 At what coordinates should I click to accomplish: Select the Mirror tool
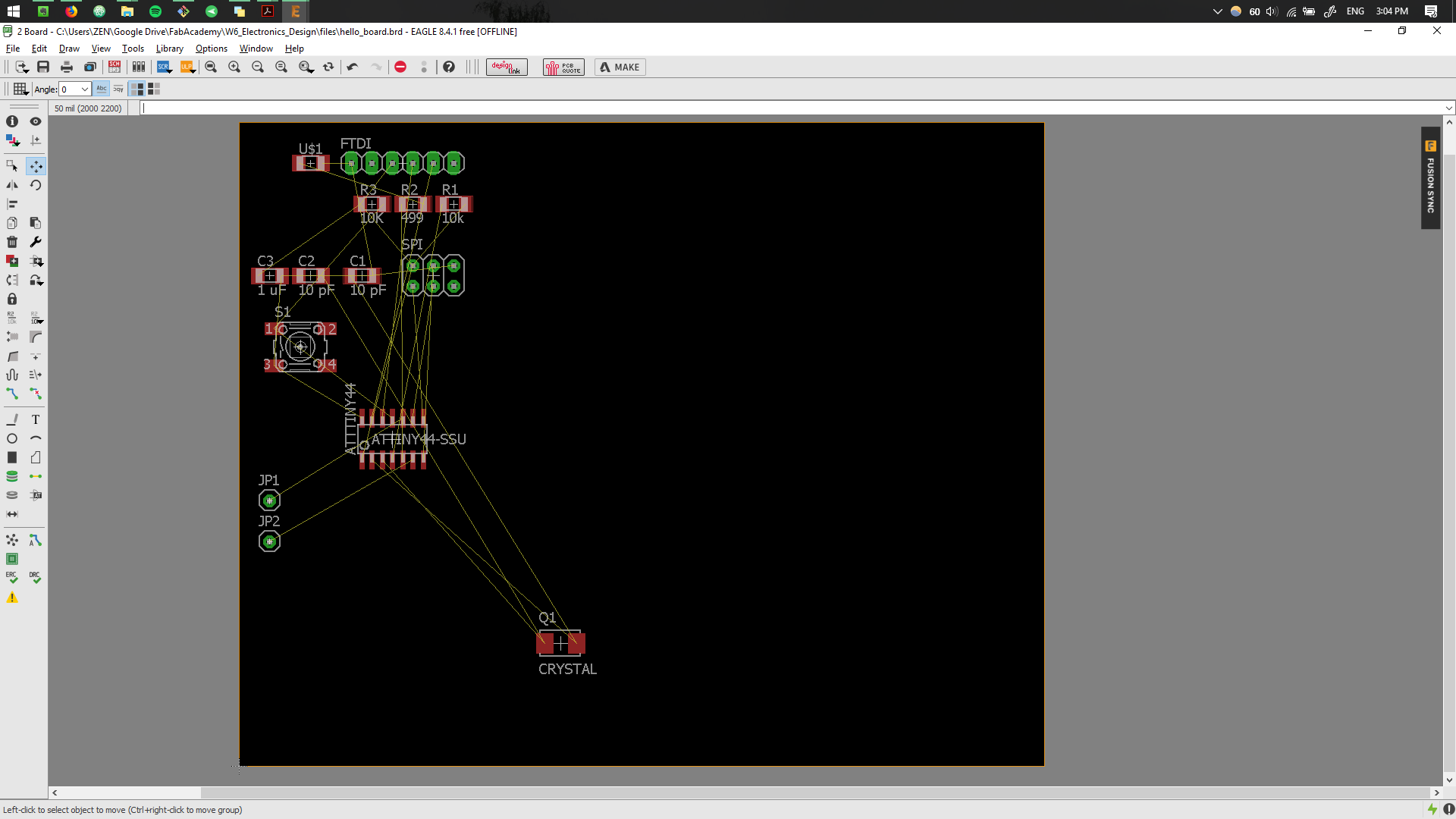12,185
